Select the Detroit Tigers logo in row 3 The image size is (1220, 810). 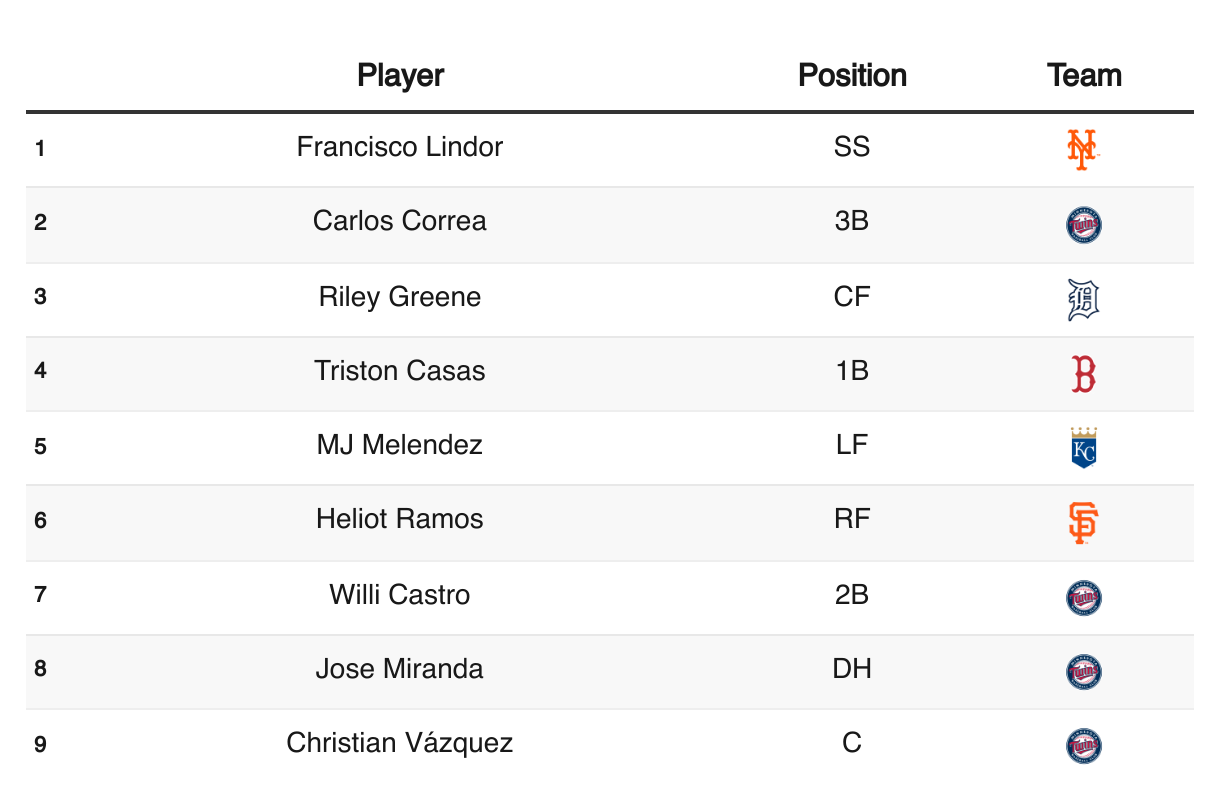tap(1084, 299)
